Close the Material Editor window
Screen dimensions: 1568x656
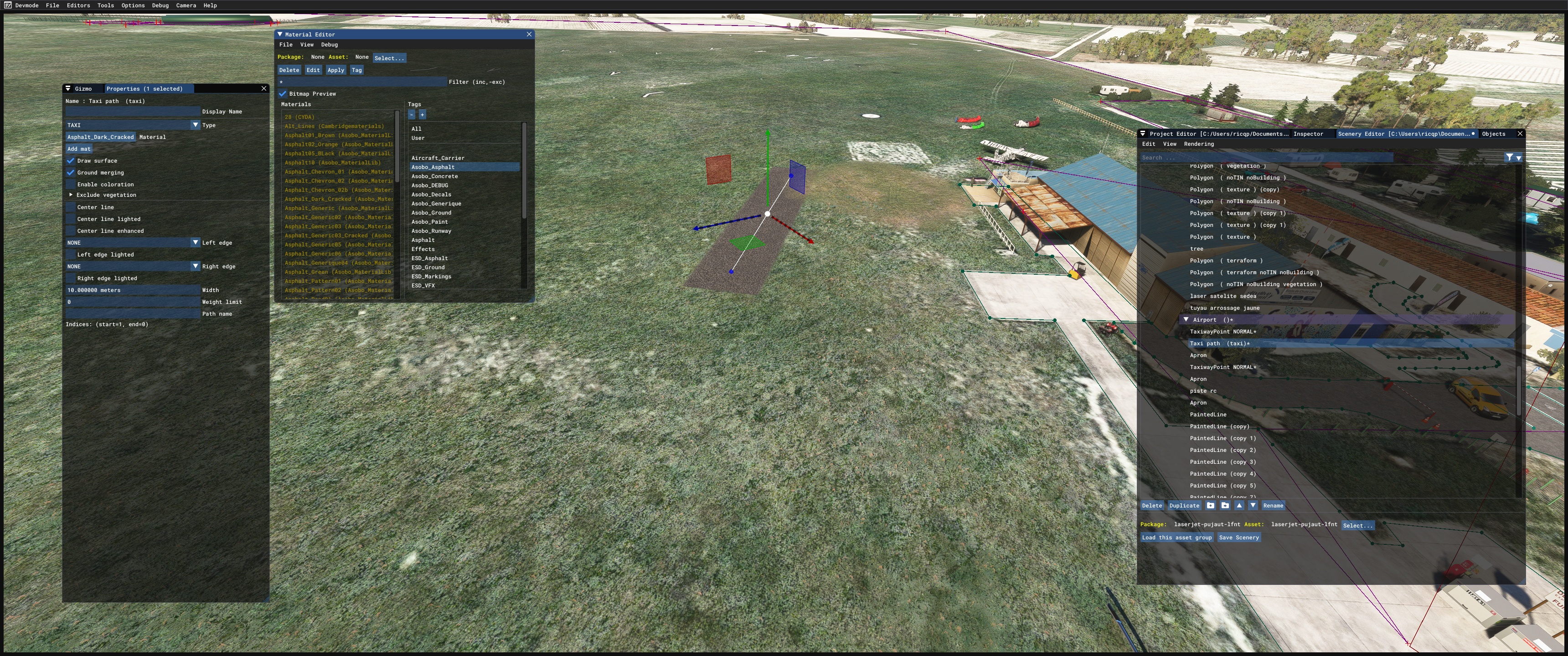click(x=529, y=35)
